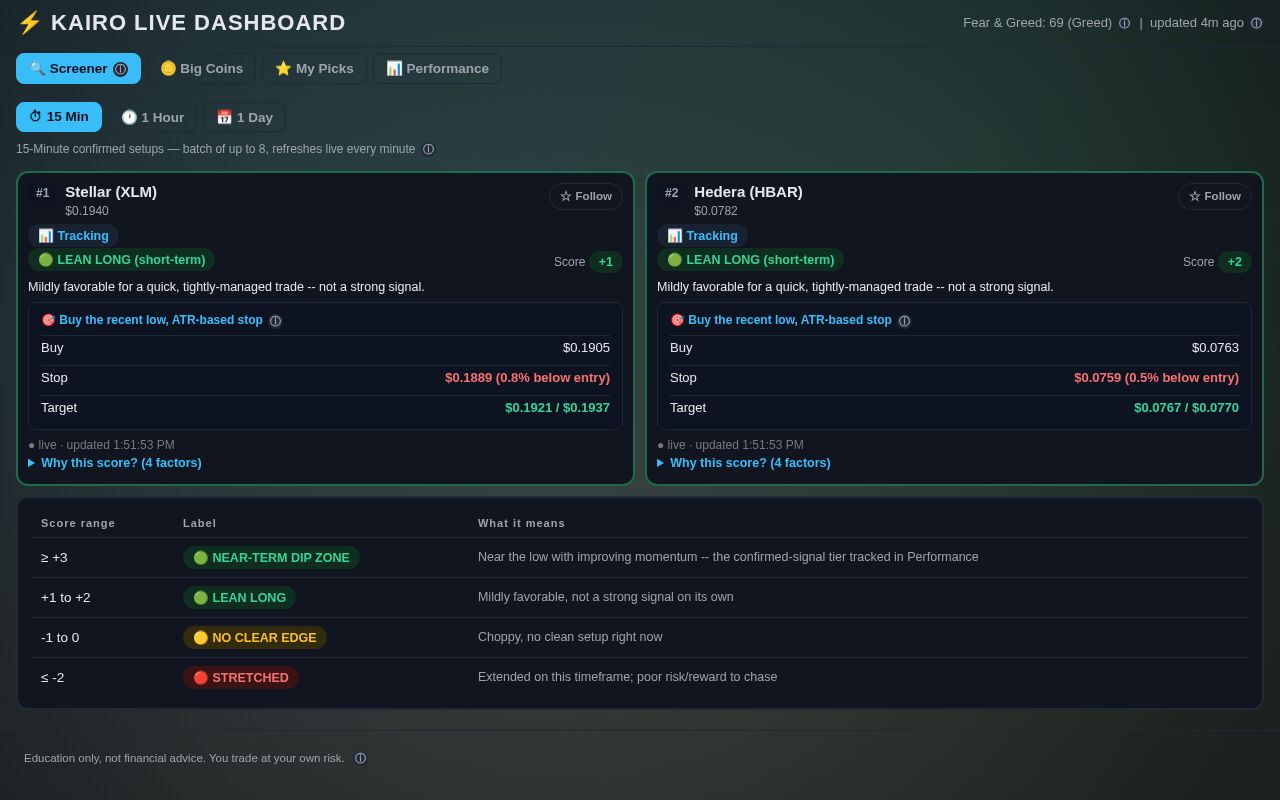Follow Stellar (XLM)
1280x800 pixels.
(x=586, y=196)
